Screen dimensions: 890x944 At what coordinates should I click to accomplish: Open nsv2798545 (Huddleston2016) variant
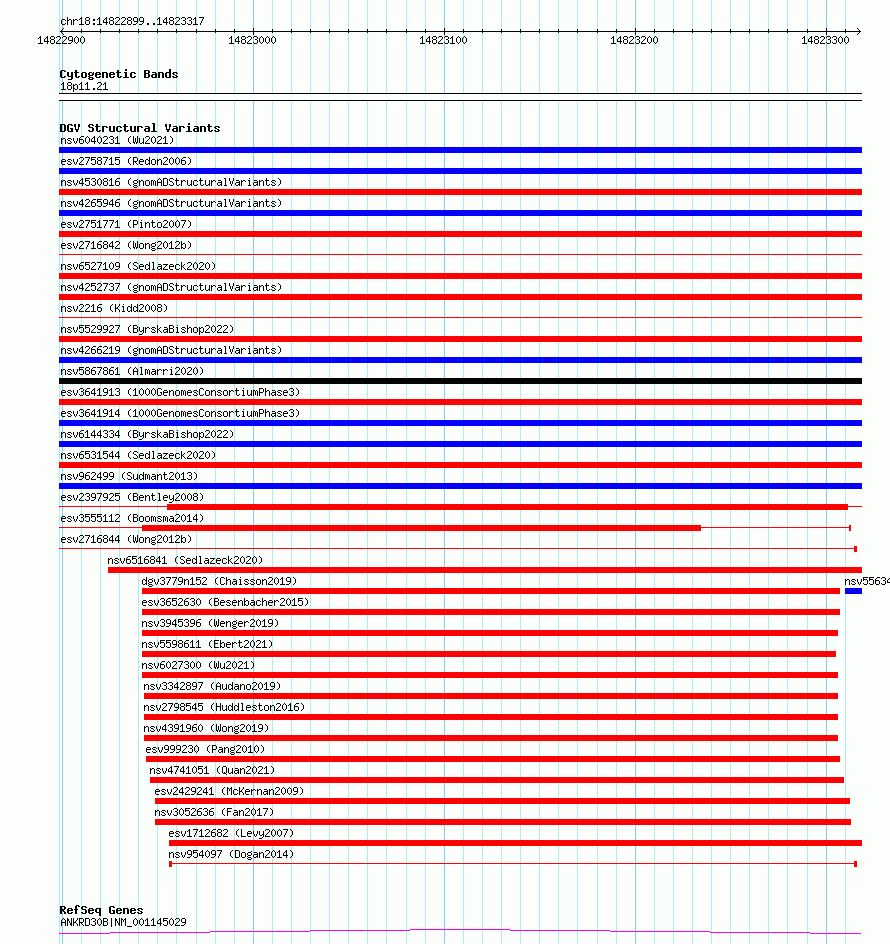click(224, 707)
